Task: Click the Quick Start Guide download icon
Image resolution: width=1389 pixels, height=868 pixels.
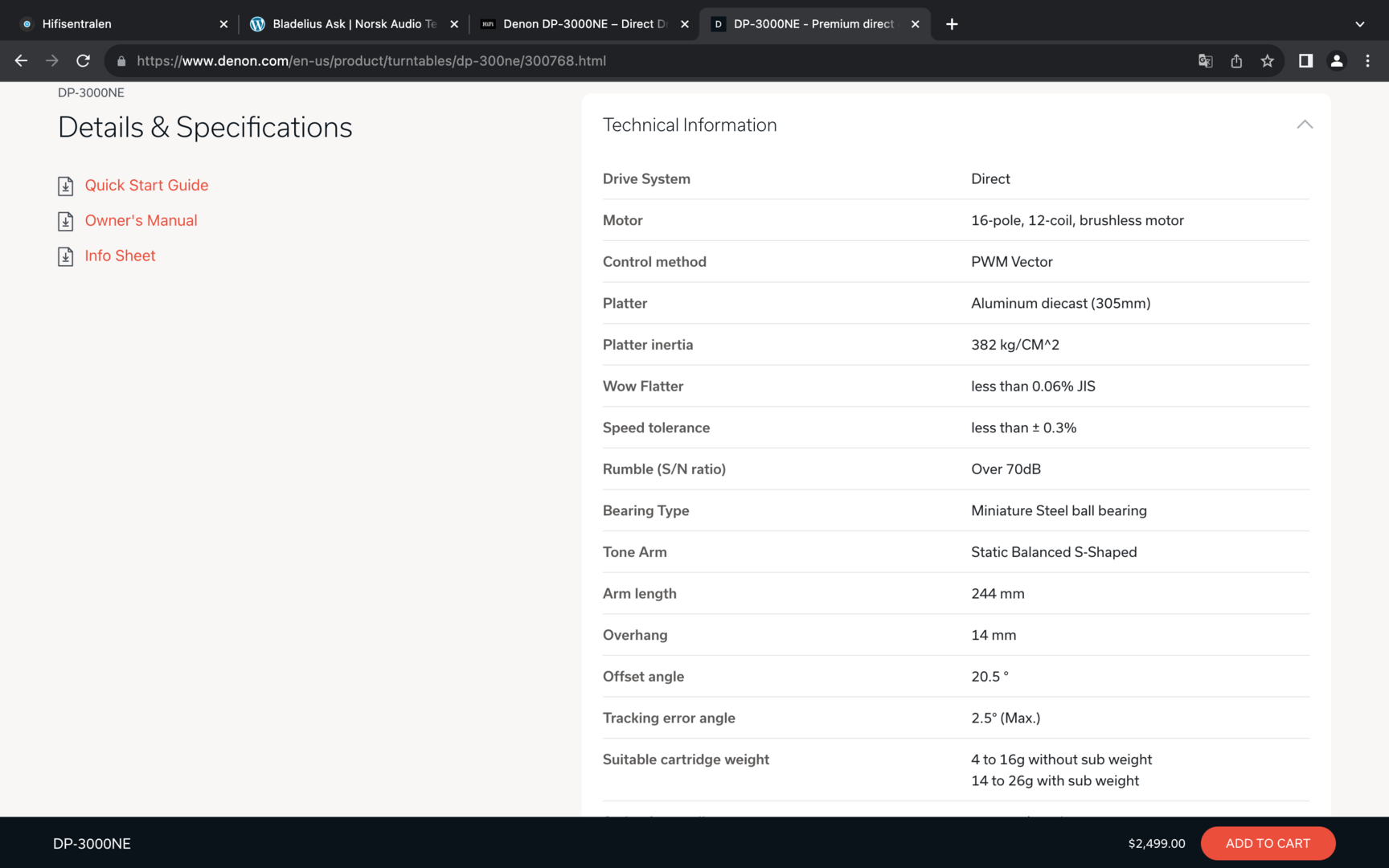Action: [x=66, y=186]
